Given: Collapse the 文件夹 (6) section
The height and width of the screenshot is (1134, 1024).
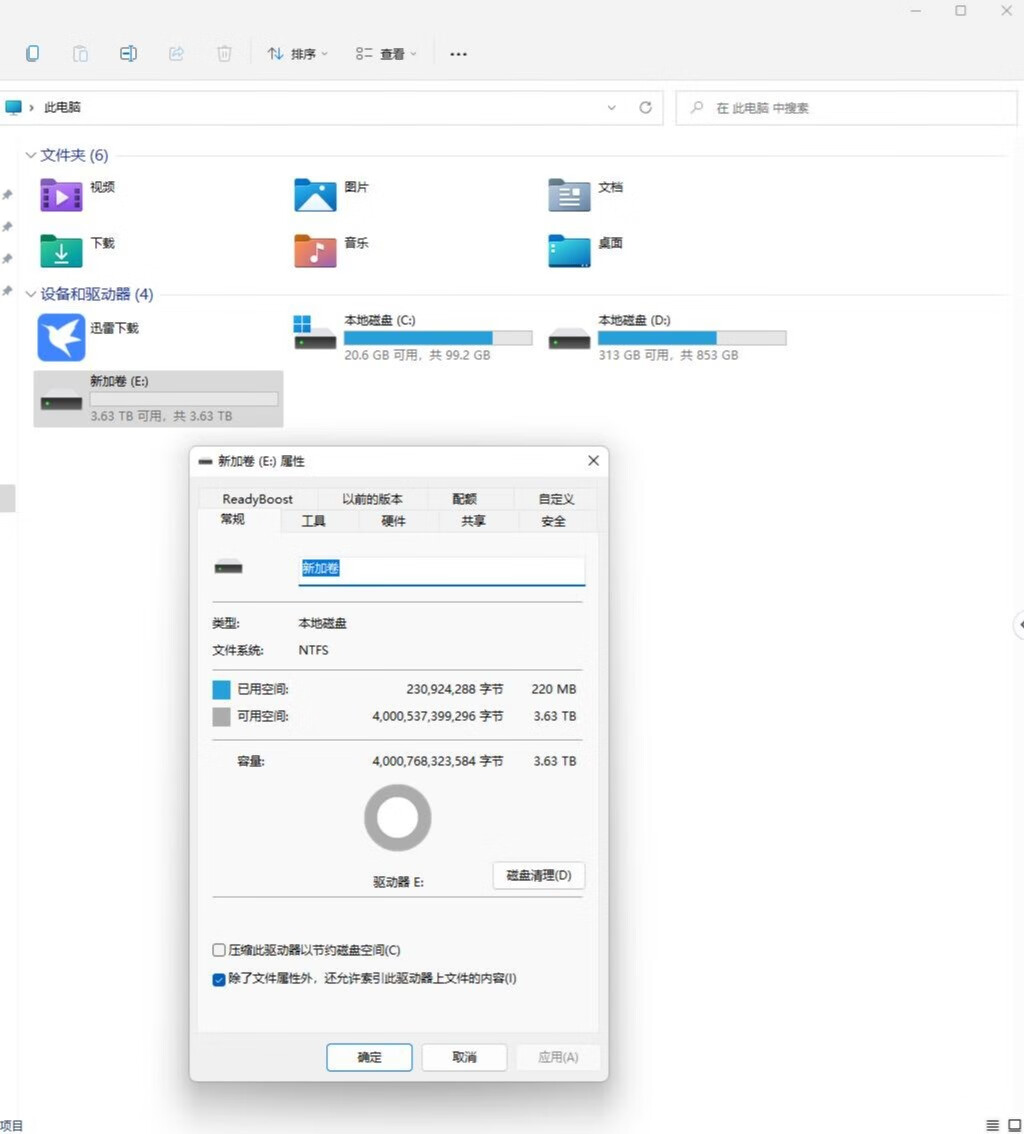Looking at the screenshot, I should coord(30,155).
